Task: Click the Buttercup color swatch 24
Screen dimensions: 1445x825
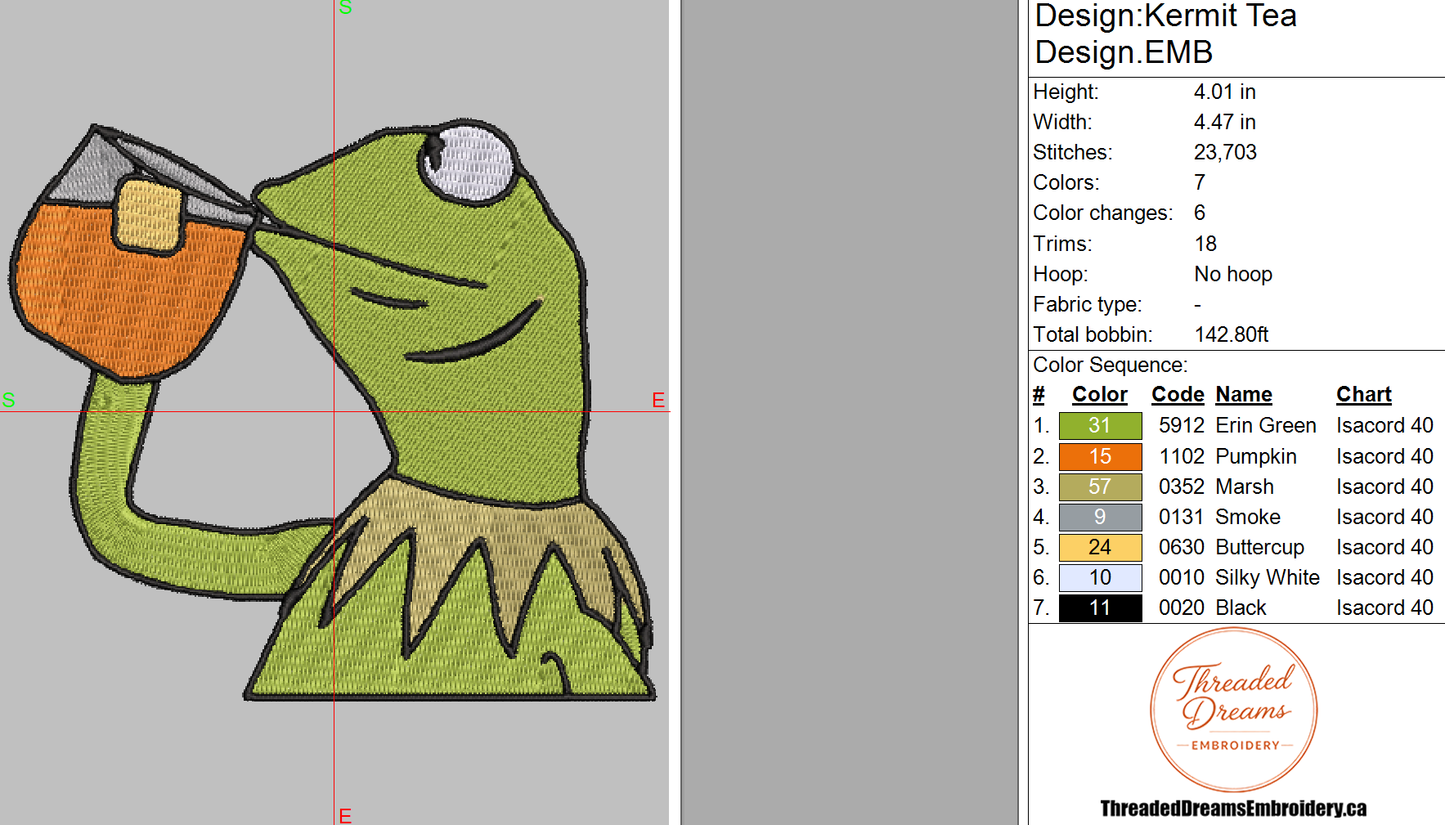Action: point(1100,548)
